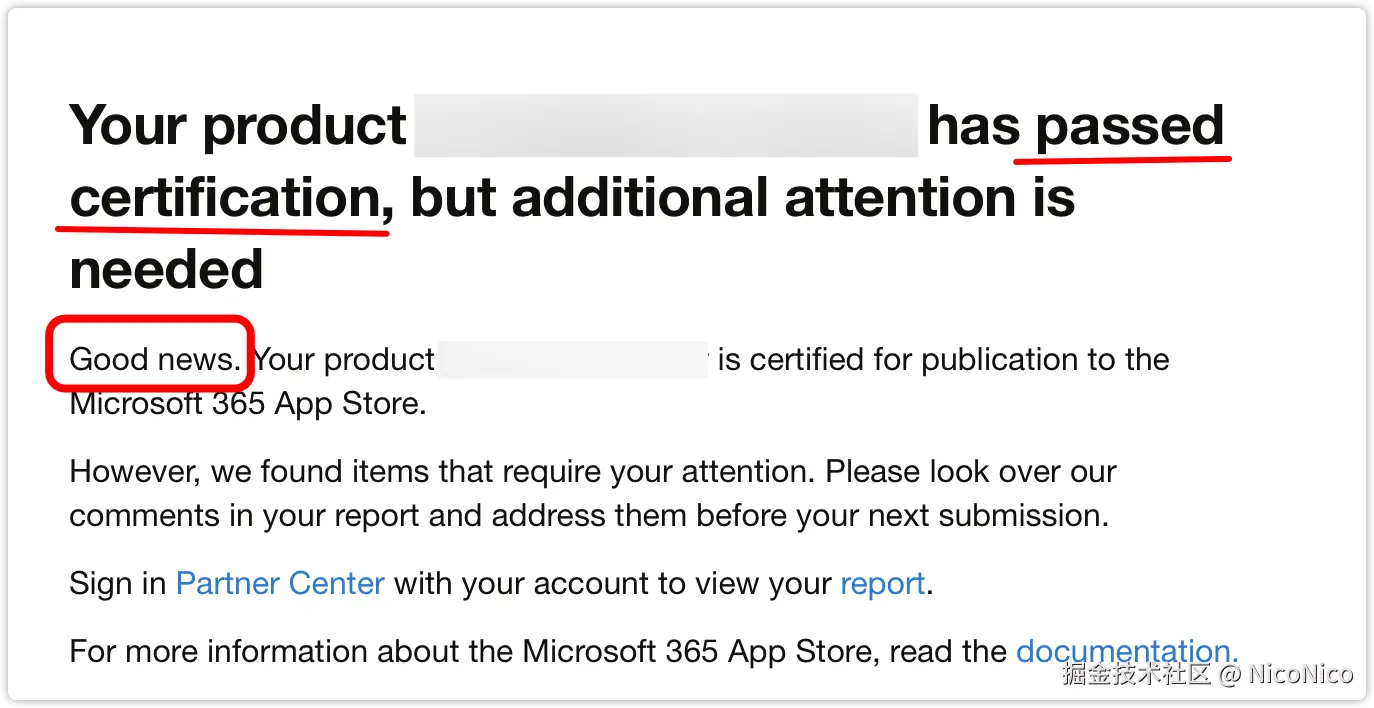
Task: Click the blurred product name in body paragraph
Action: [x=574, y=359]
